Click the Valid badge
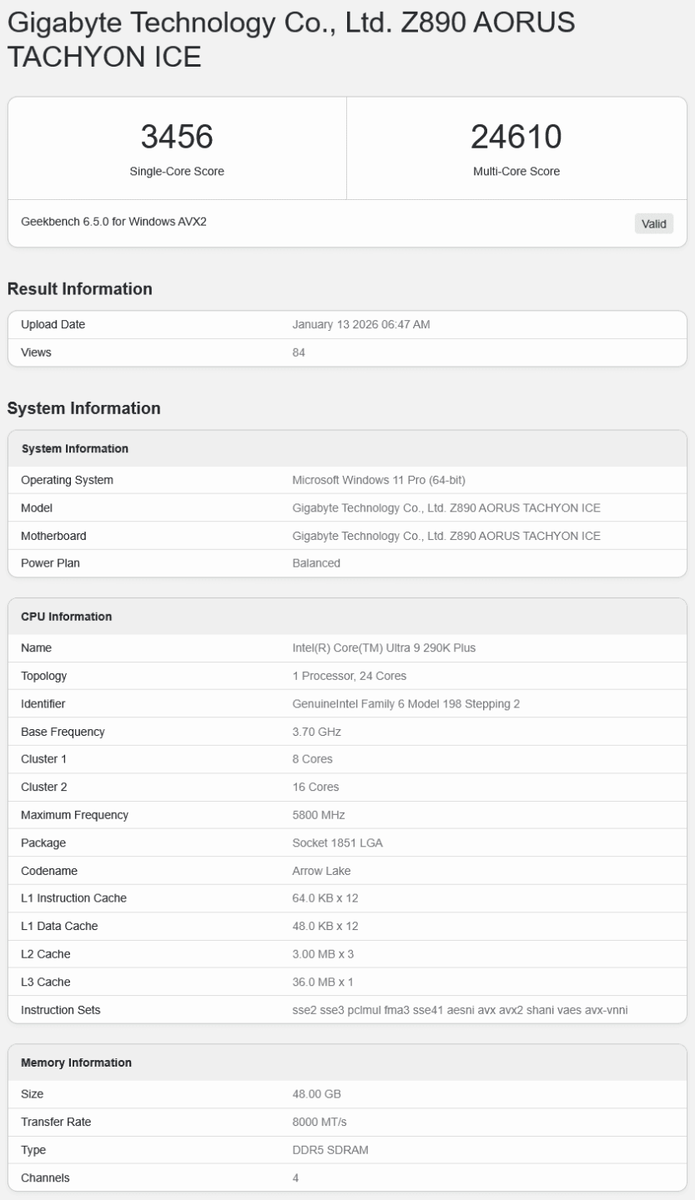Screen dimensions: 695x1200 [654, 223]
